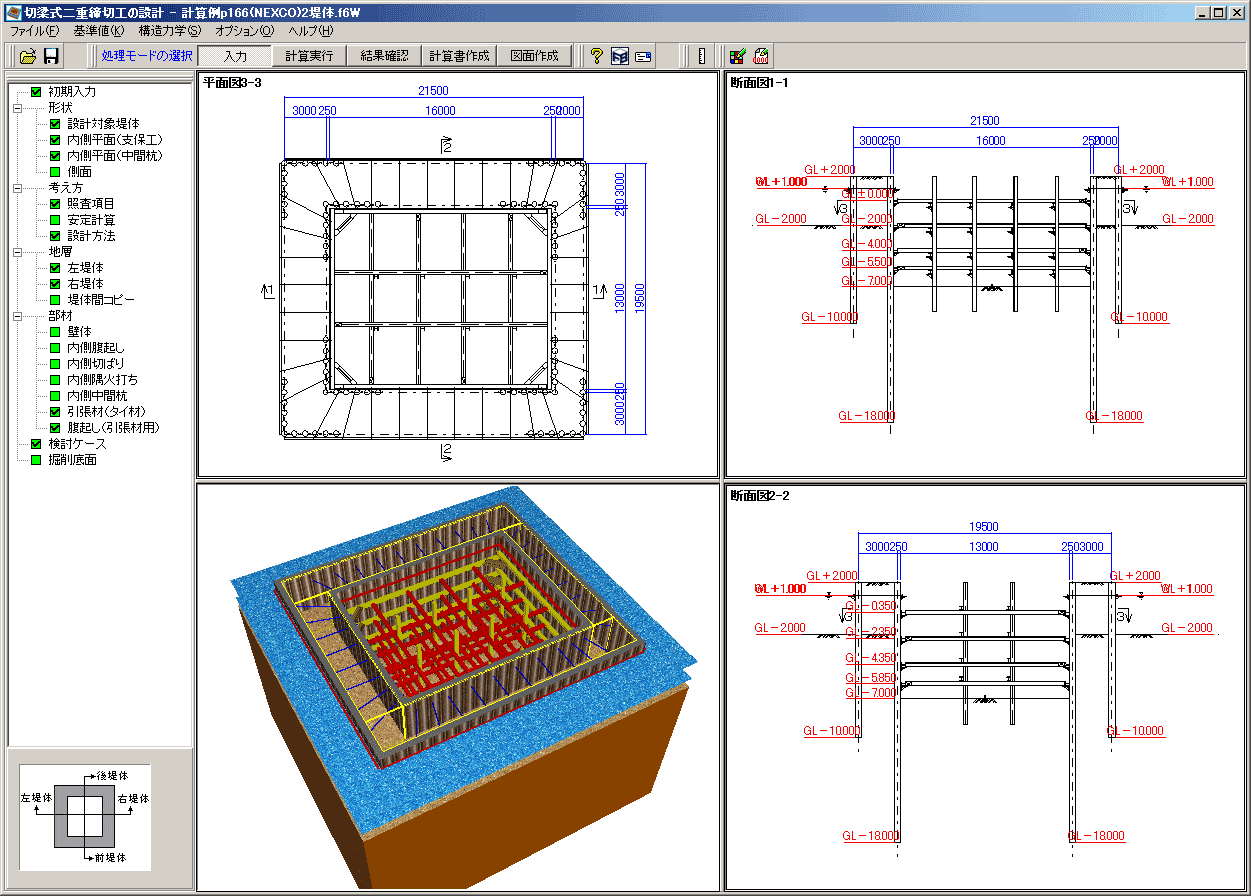Toggle the 設計対象堤体 checkbox

coord(55,124)
